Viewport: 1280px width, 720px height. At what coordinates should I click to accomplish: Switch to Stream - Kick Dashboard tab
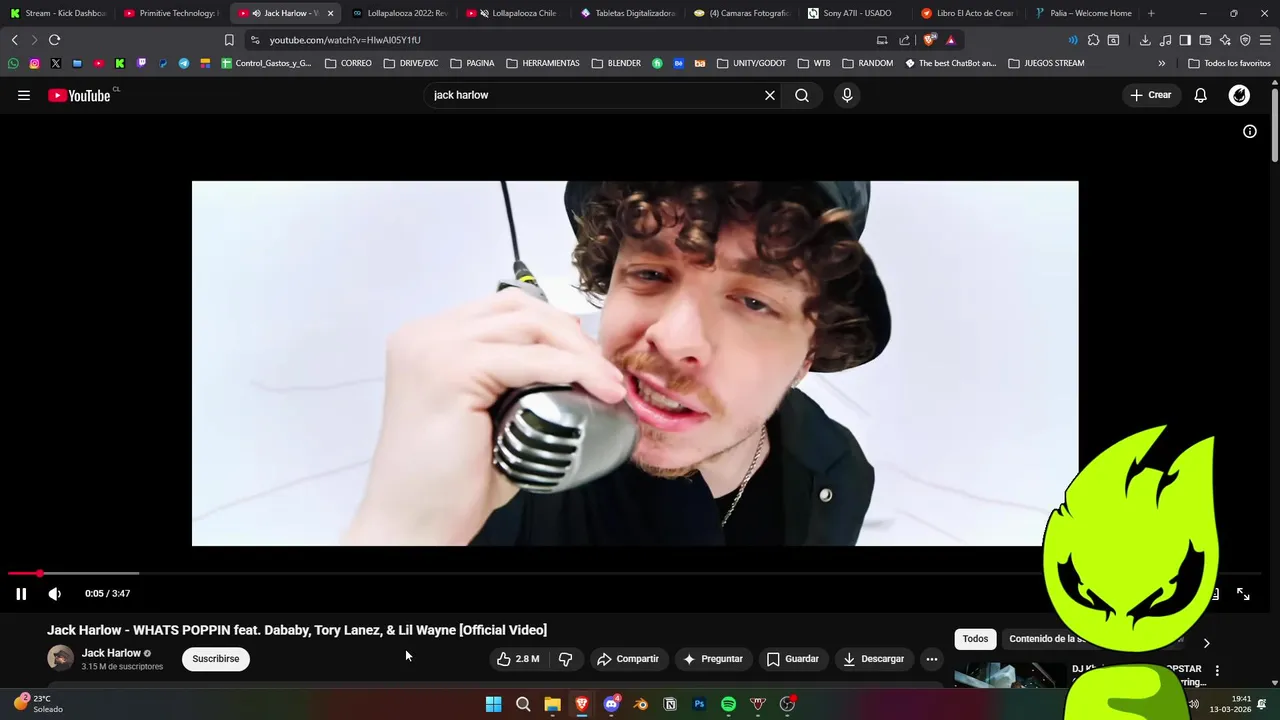[x=58, y=13]
